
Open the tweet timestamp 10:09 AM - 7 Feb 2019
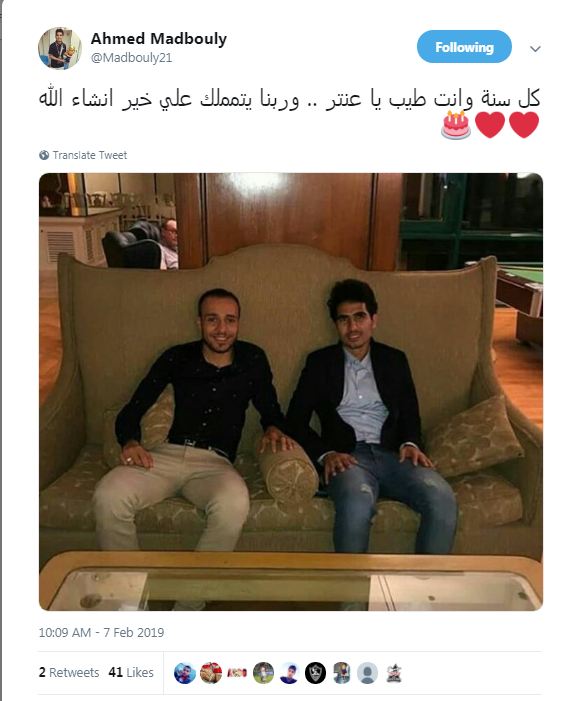point(101,633)
